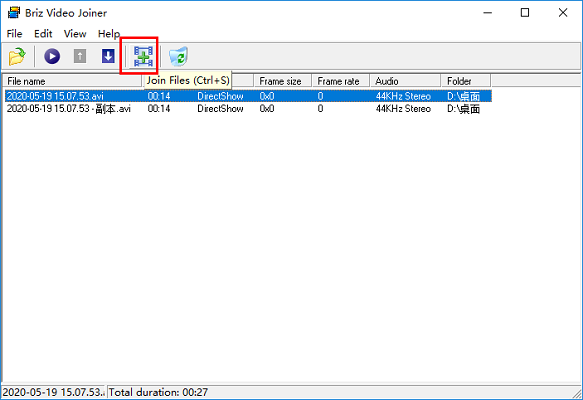Maximize the Briz Video Joiner window
Screen dimensions: 583x400
(525, 13)
